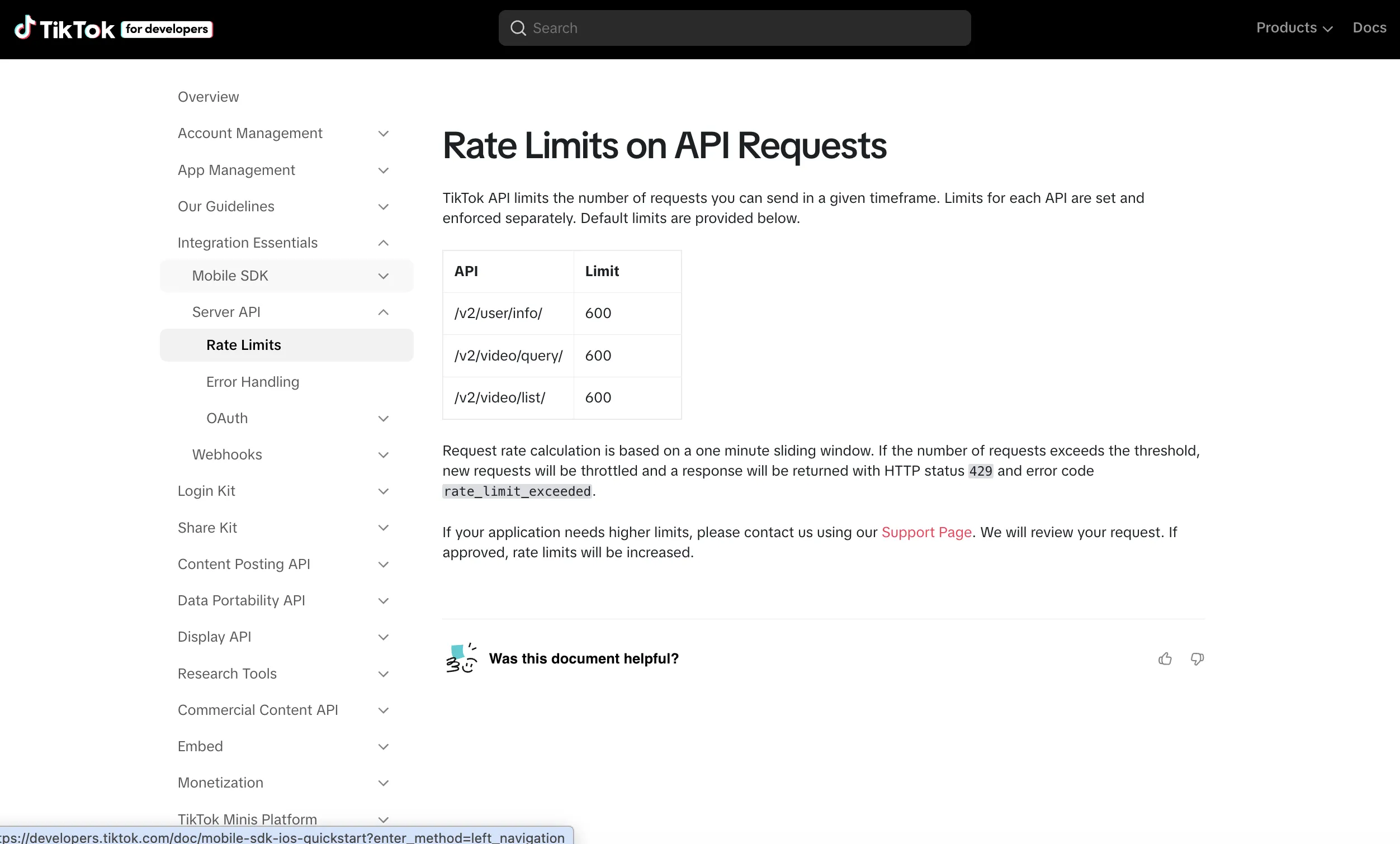This screenshot has height=844, width=1400.
Task: Open the Overview sidebar item
Action: click(x=208, y=97)
